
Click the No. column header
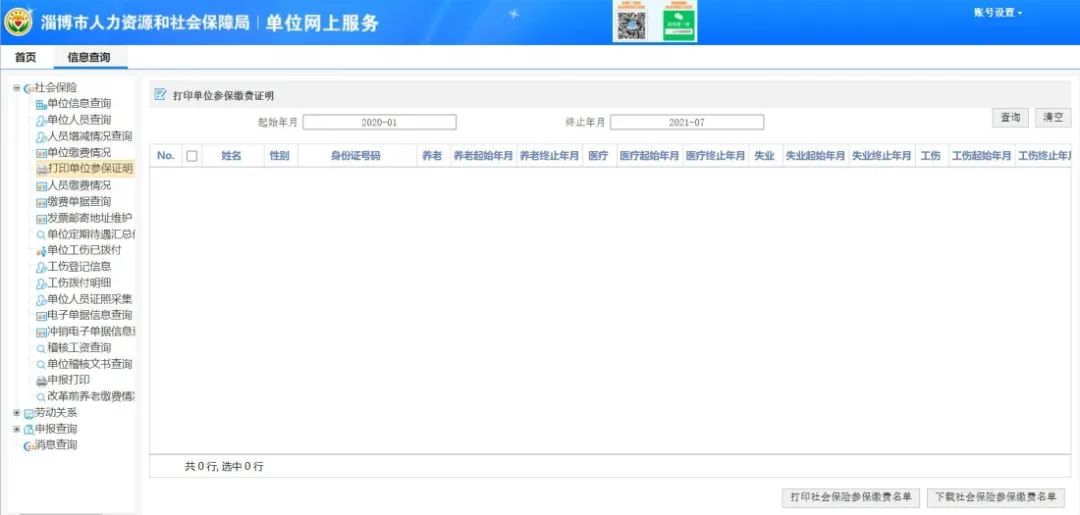[x=166, y=156]
